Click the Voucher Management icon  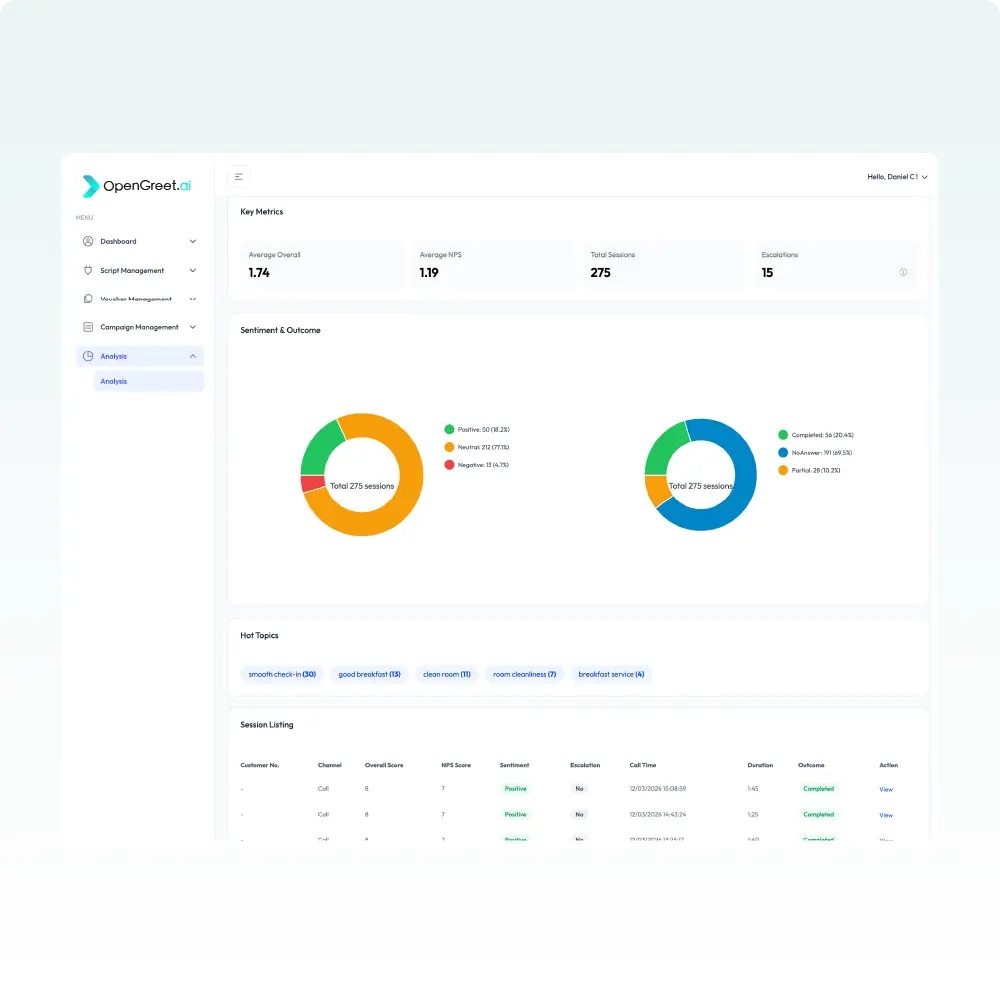88,299
